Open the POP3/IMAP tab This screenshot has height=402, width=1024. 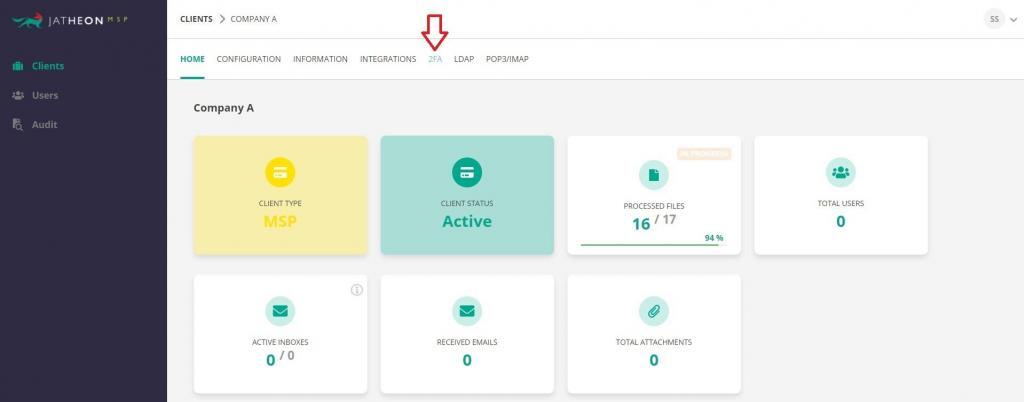pyautogui.click(x=507, y=59)
